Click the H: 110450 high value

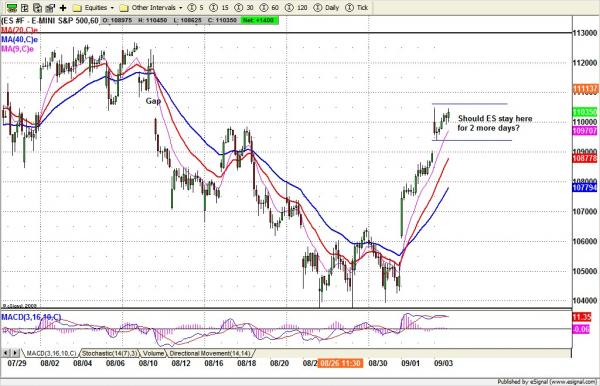coord(153,20)
